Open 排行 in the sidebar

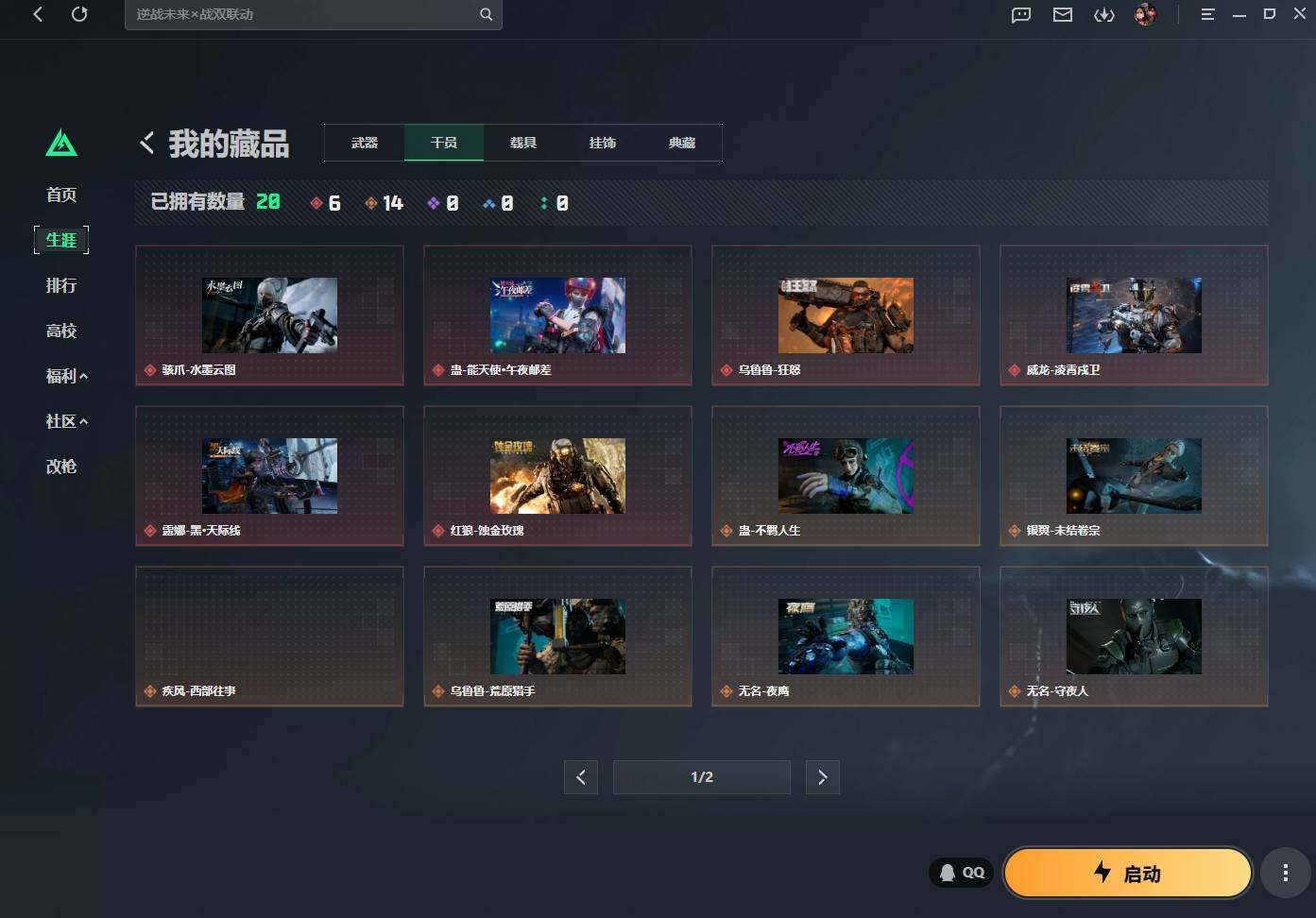[61, 285]
